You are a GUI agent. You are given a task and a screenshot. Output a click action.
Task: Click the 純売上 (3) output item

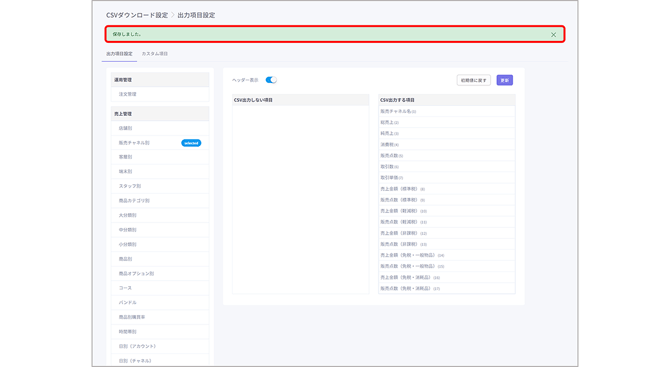pyautogui.click(x=447, y=133)
